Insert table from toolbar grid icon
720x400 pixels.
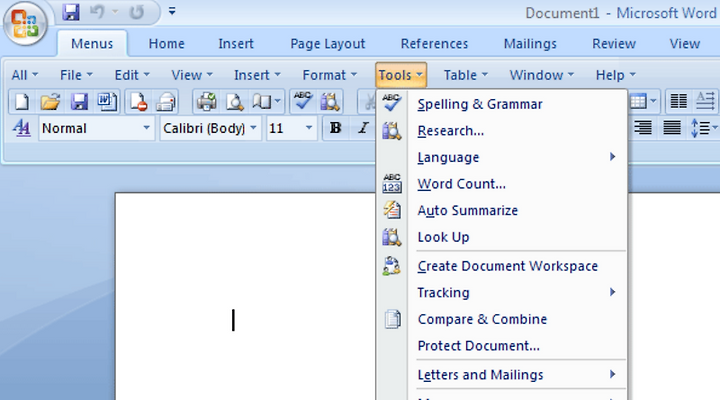638,101
